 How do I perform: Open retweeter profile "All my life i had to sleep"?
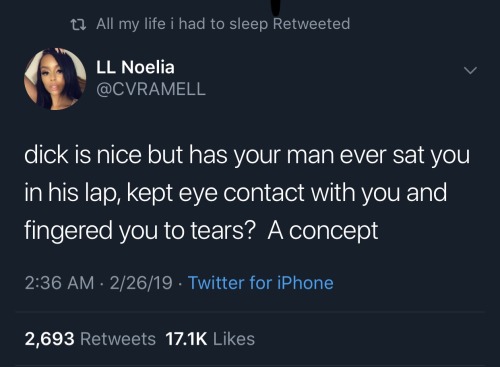(182, 24)
